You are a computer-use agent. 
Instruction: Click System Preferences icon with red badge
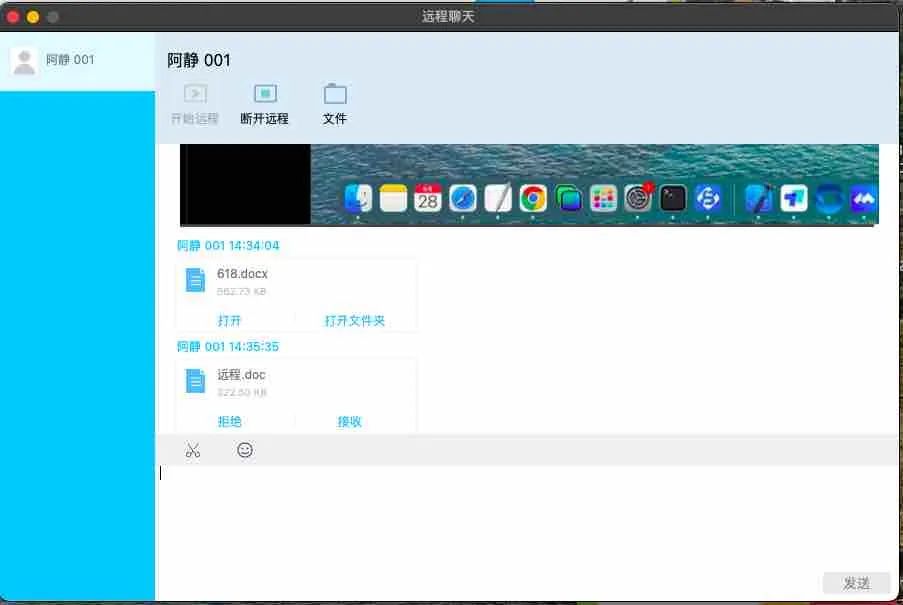[638, 199]
